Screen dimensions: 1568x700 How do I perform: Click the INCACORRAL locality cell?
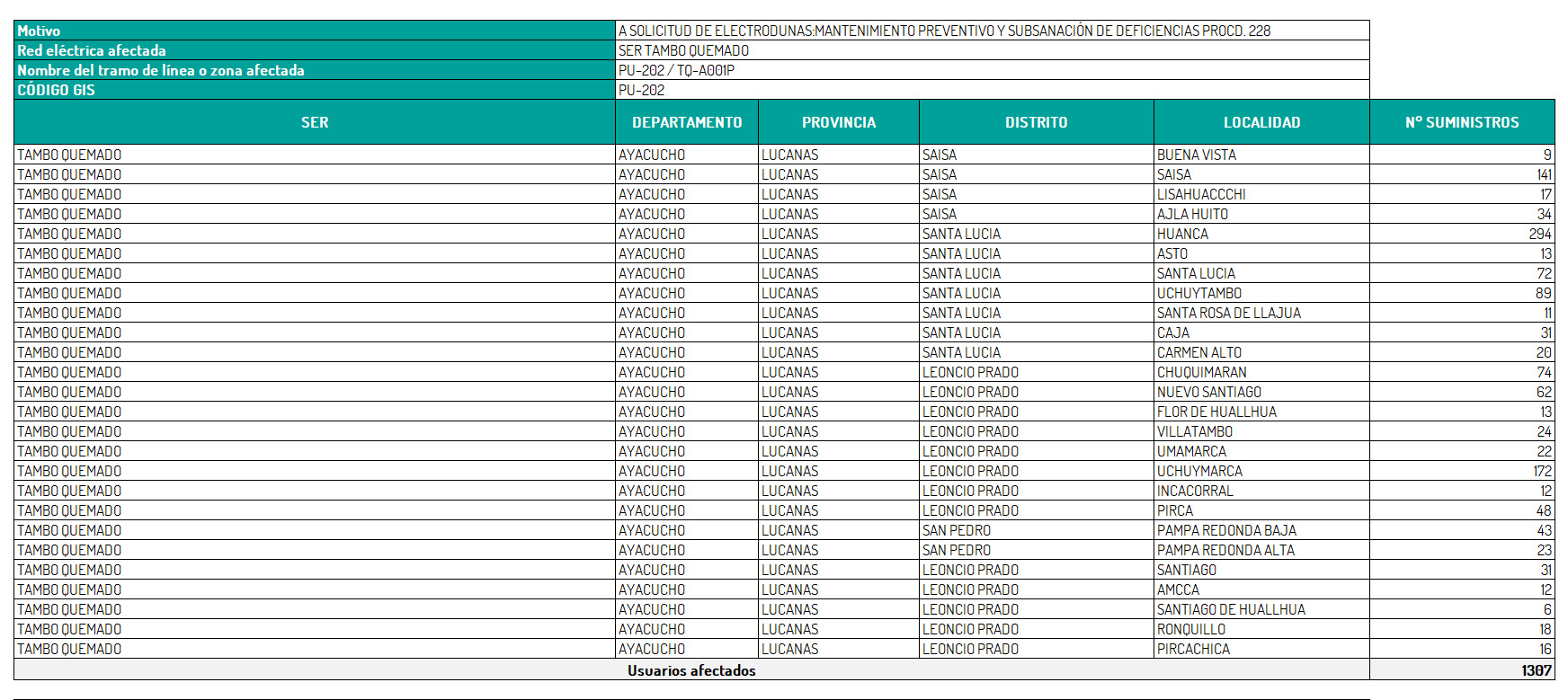(1261, 491)
